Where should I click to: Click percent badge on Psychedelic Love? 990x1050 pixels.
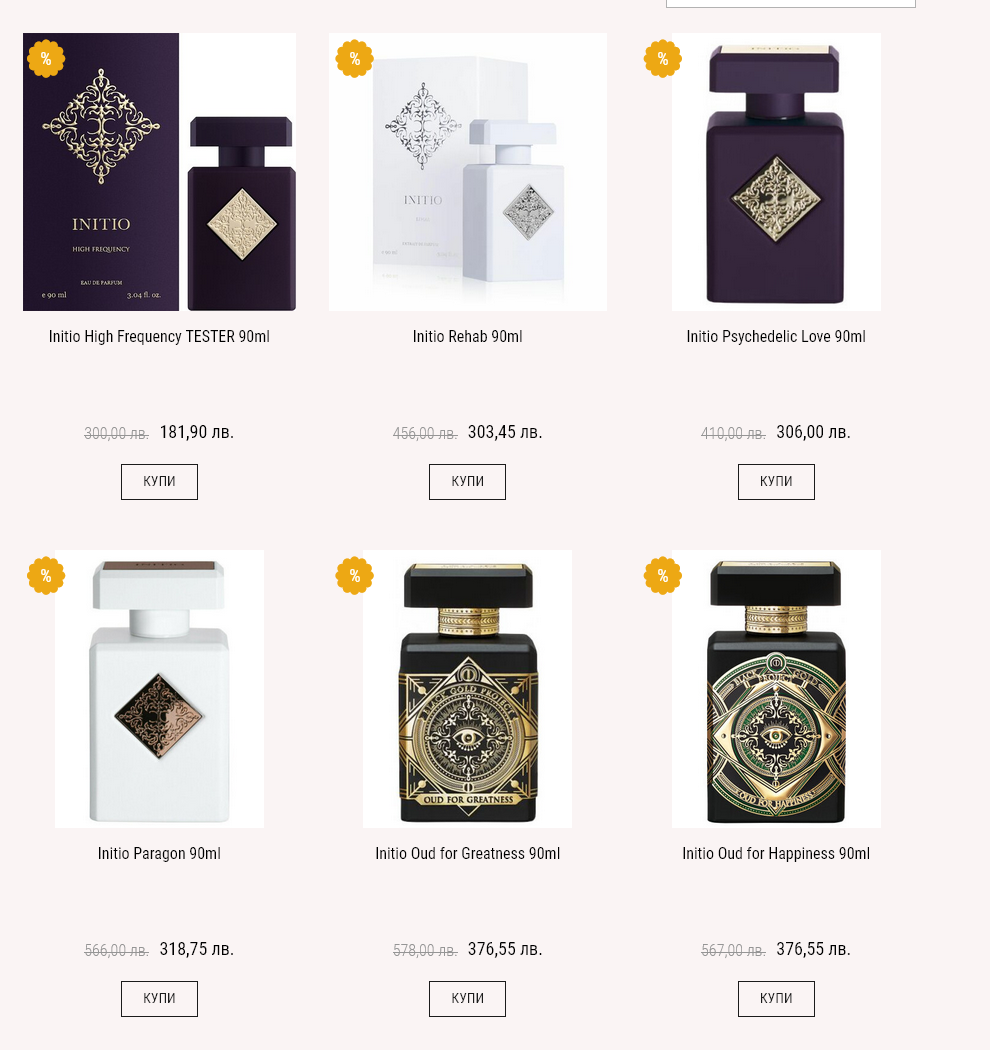point(662,59)
